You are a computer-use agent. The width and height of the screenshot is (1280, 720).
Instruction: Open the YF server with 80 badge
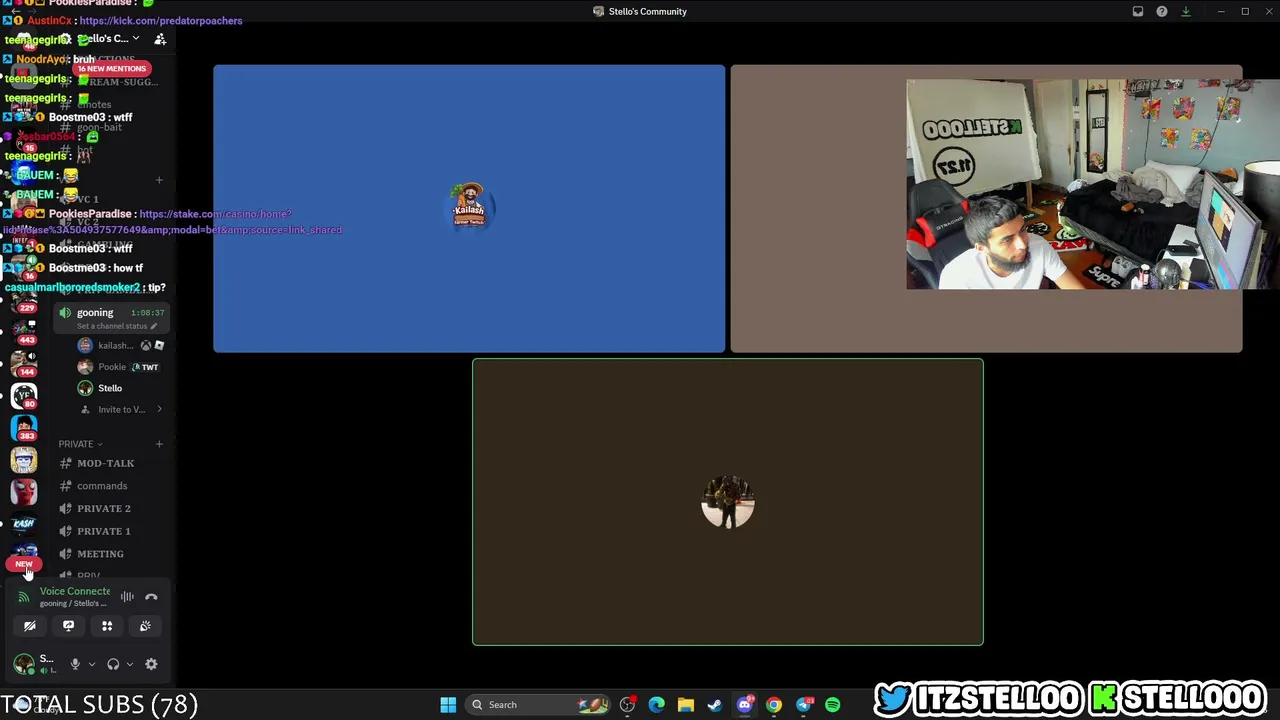click(x=24, y=396)
